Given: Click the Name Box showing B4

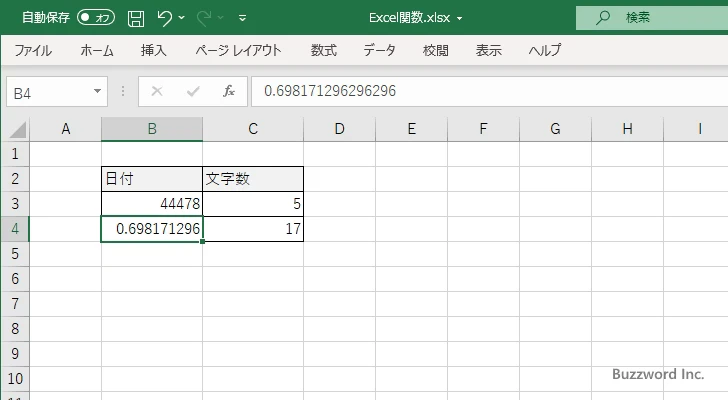Looking at the screenshot, I should [49, 92].
